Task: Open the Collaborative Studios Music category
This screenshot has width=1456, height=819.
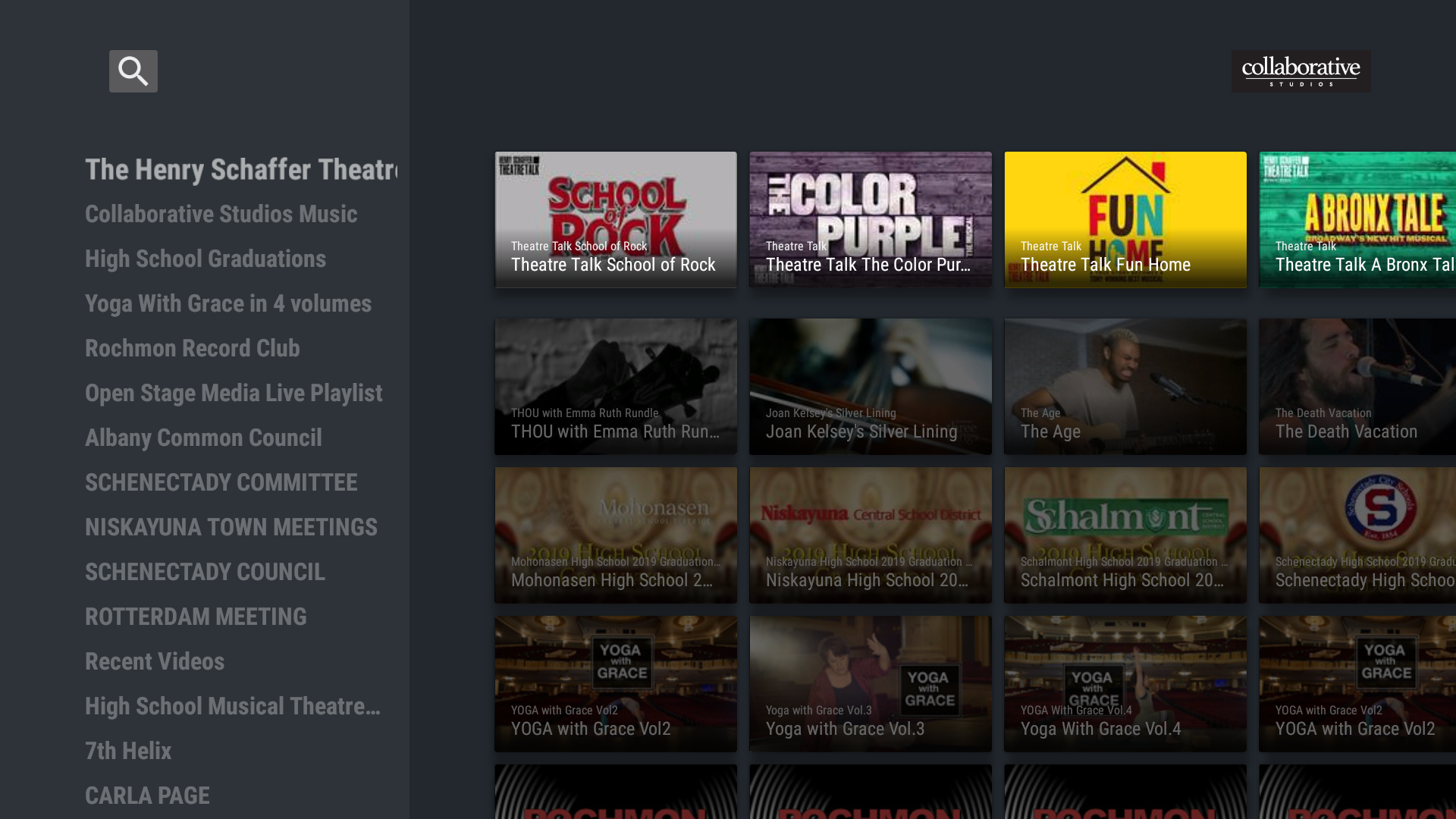Action: pos(221,214)
